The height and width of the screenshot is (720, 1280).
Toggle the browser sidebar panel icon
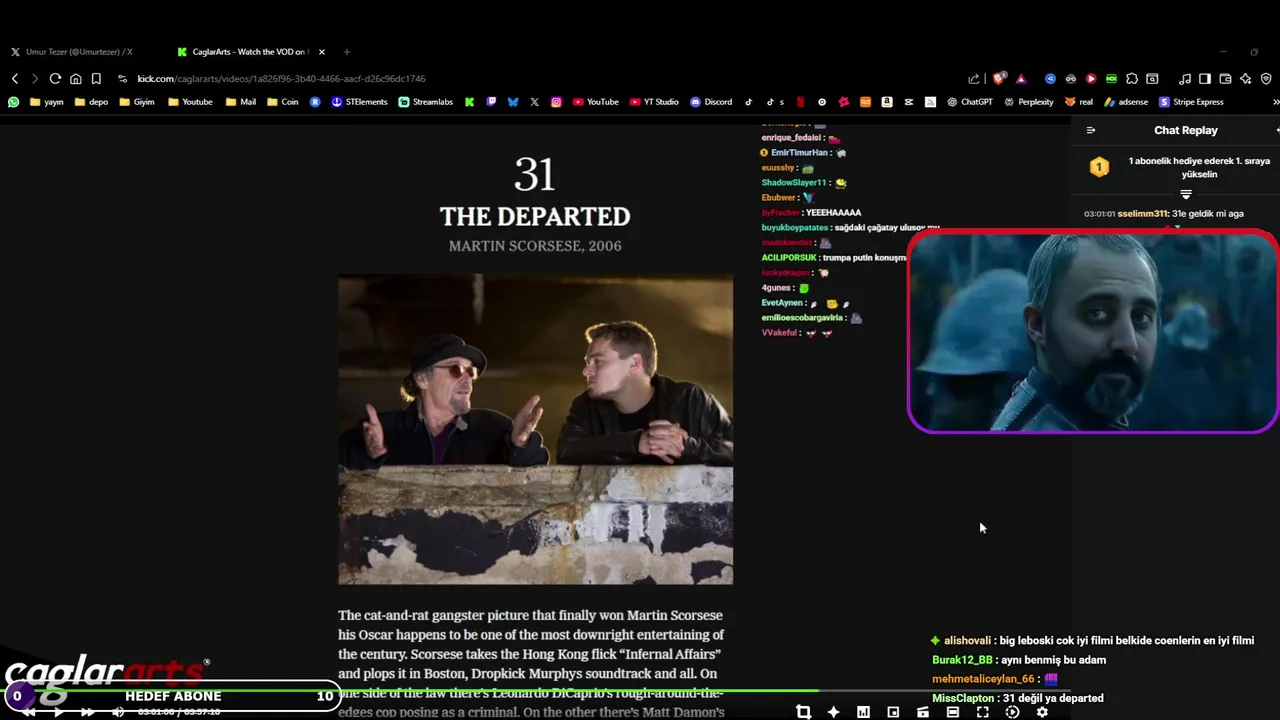click(x=1205, y=79)
